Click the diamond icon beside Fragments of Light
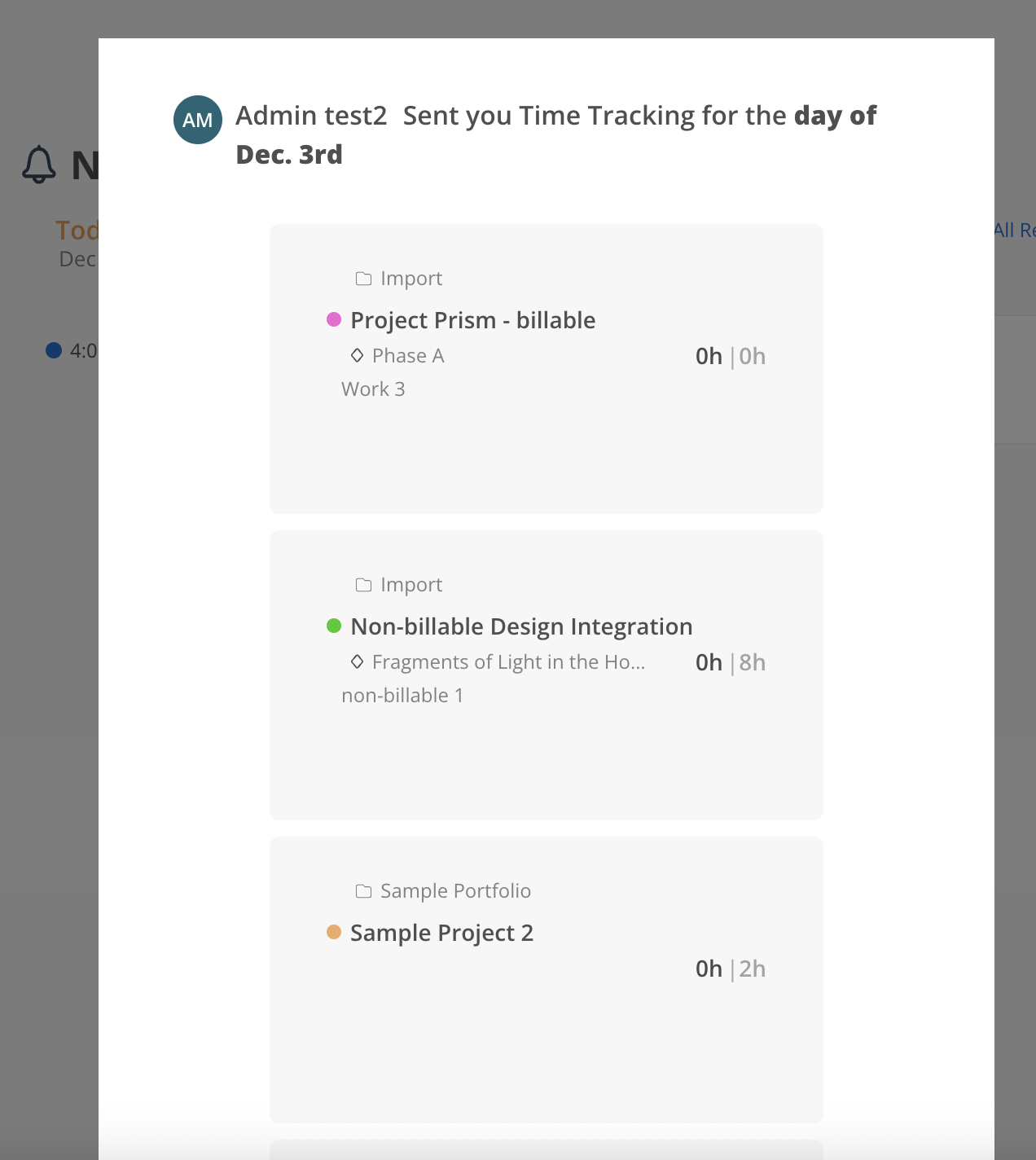Screen dimensions: 1036x1160 click(357, 661)
